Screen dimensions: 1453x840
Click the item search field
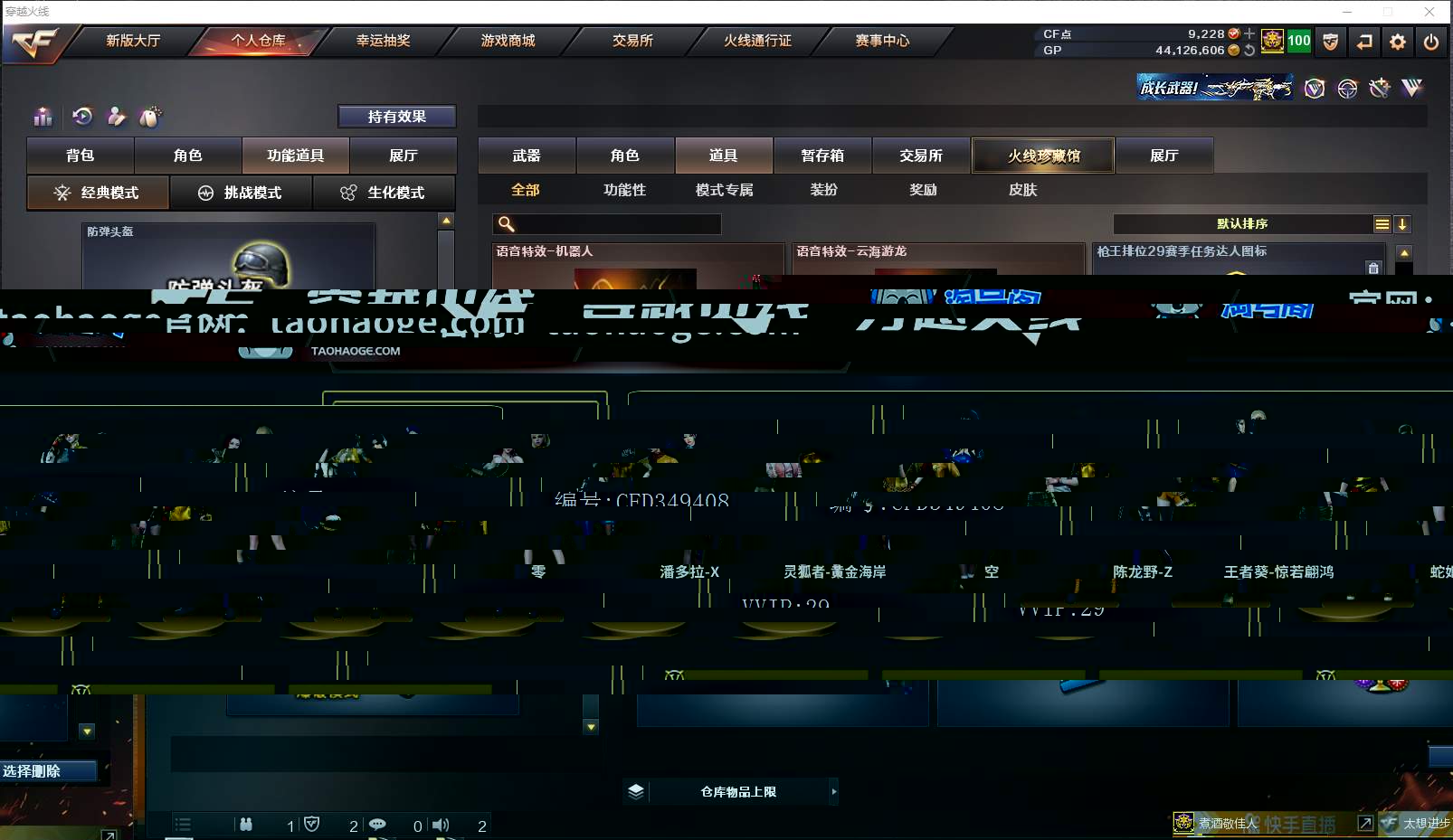607,224
